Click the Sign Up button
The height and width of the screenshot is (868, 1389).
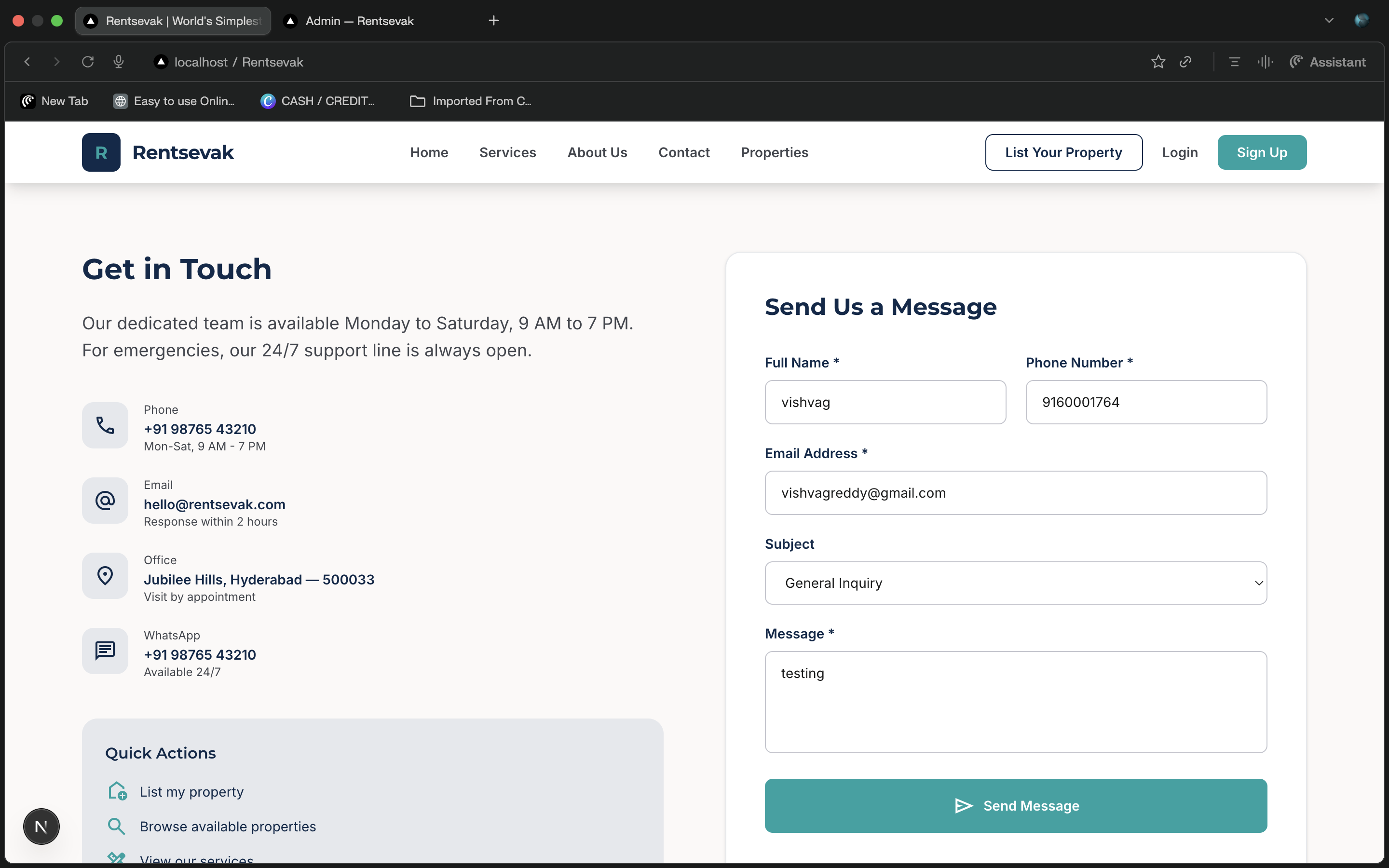coord(1262,152)
